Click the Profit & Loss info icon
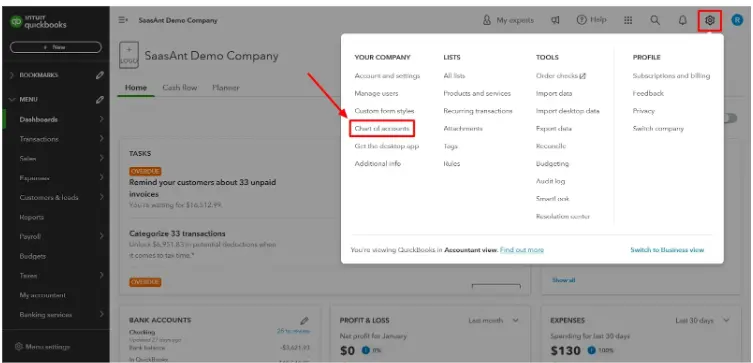The image size is (753, 363). 365,351
